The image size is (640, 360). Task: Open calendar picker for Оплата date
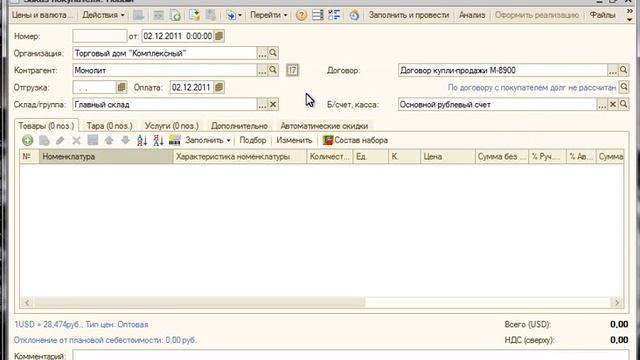219,87
